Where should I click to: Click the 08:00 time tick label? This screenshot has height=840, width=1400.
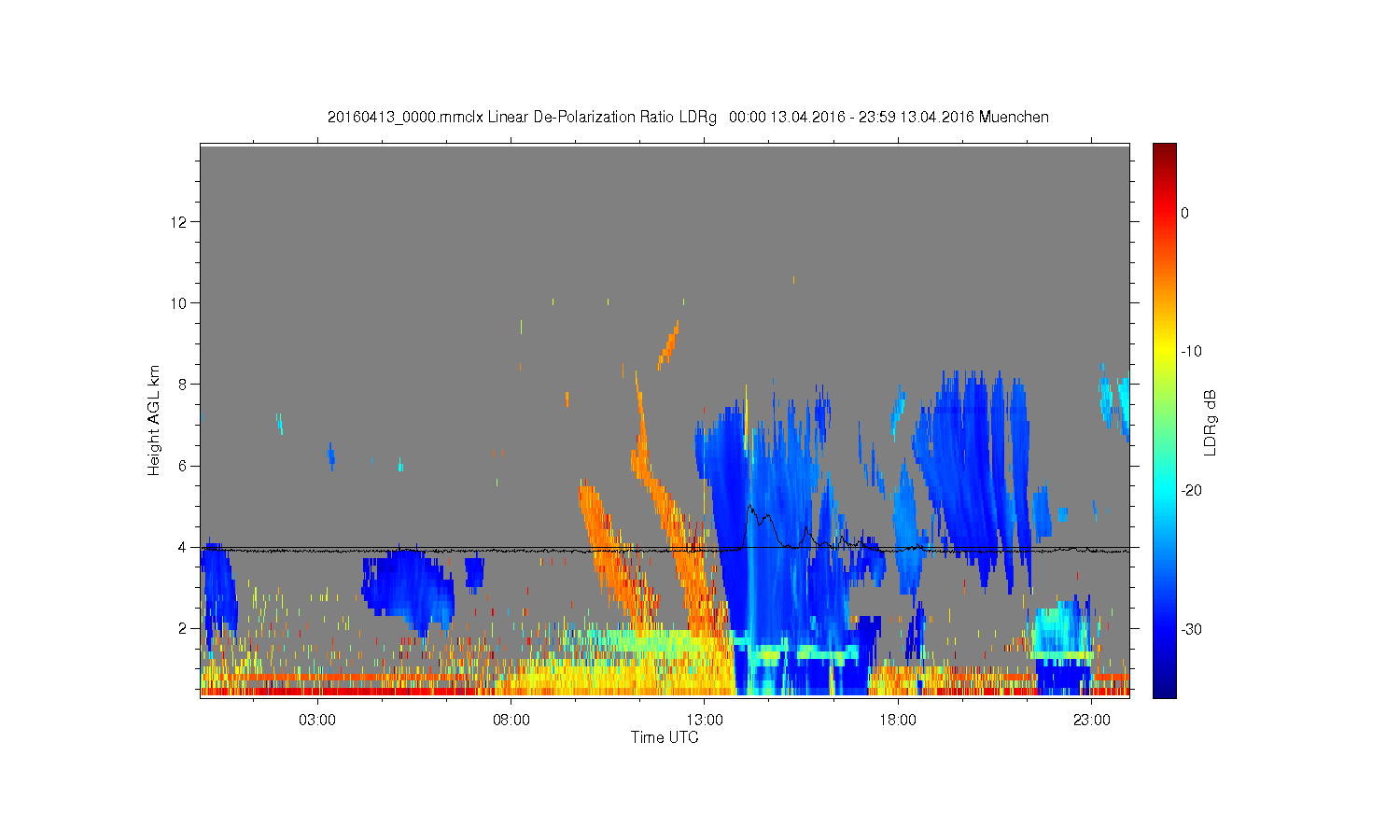[511, 721]
